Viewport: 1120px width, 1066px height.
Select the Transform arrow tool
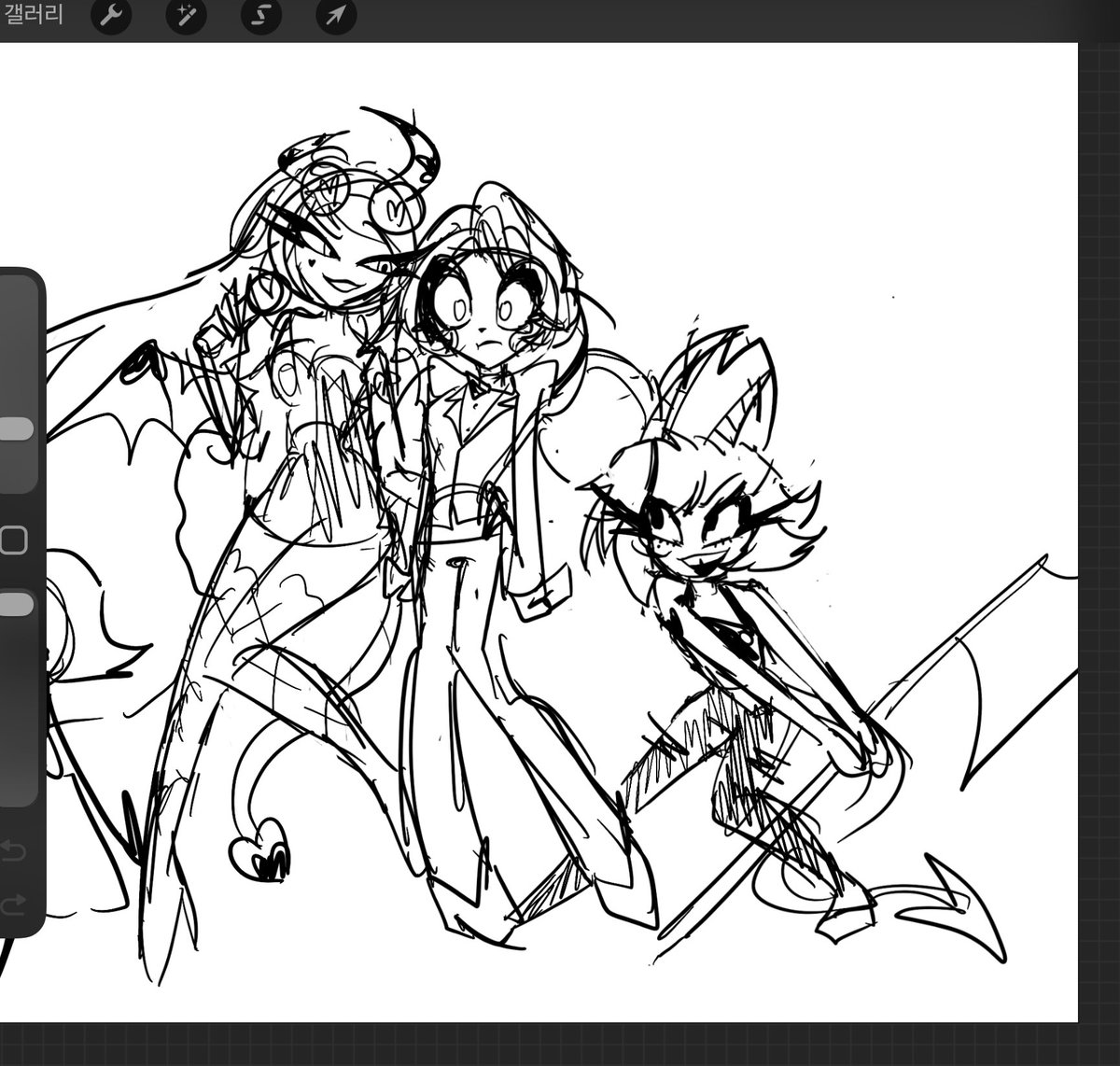click(x=336, y=15)
